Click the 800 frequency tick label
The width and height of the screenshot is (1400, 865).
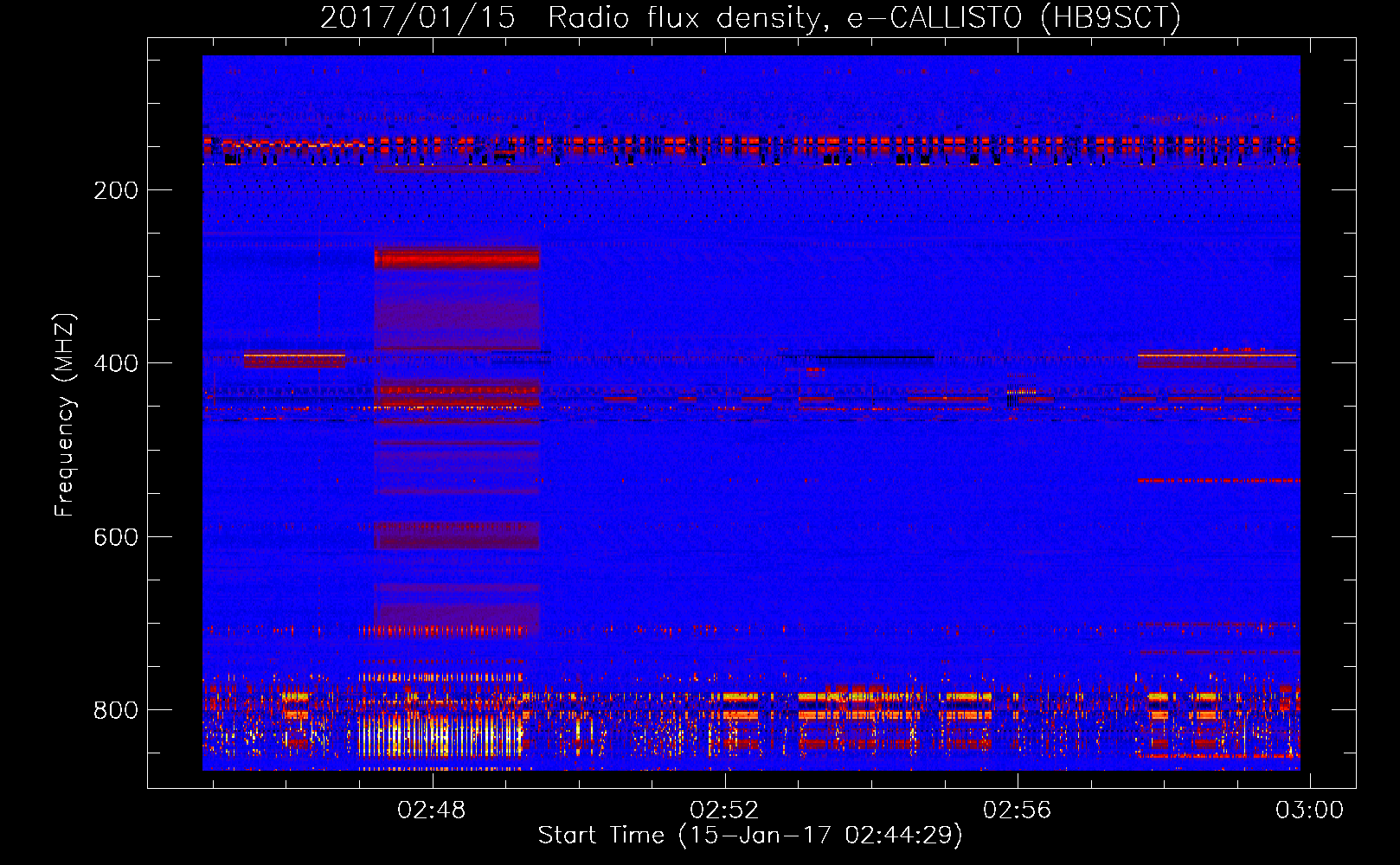(116, 711)
